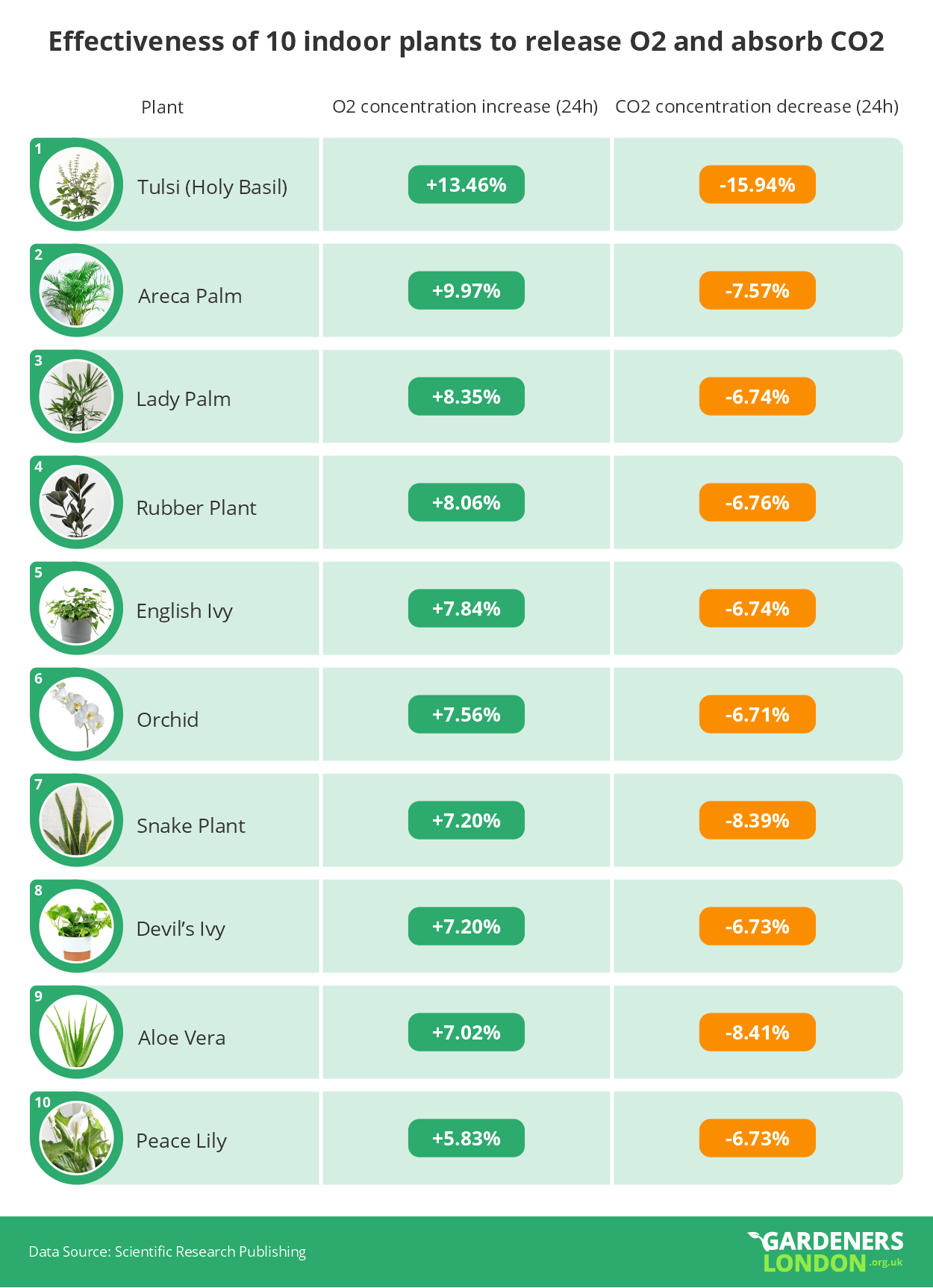Click the Snake Plant circular icon
The image size is (933, 1288).
click(76, 820)
